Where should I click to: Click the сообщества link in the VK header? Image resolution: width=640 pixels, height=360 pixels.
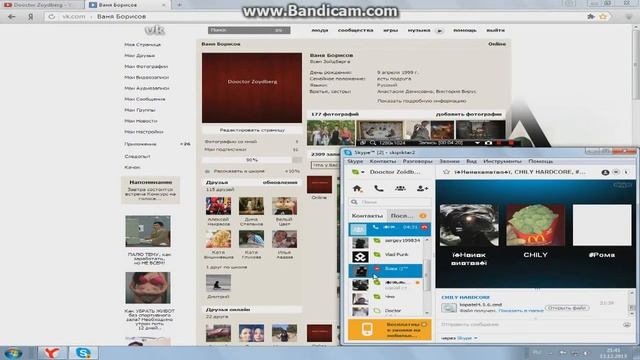(356, 30)
